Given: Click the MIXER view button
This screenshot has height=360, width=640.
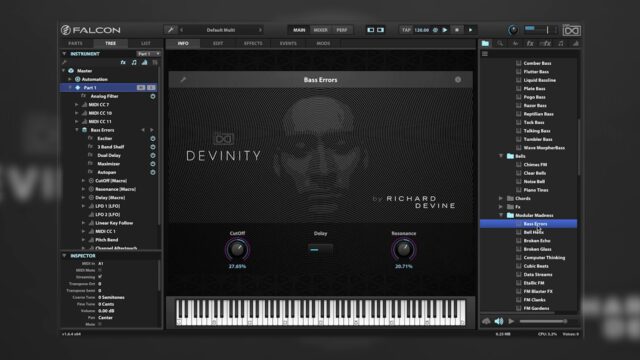Looking at the screenshot, I should 320,30.
